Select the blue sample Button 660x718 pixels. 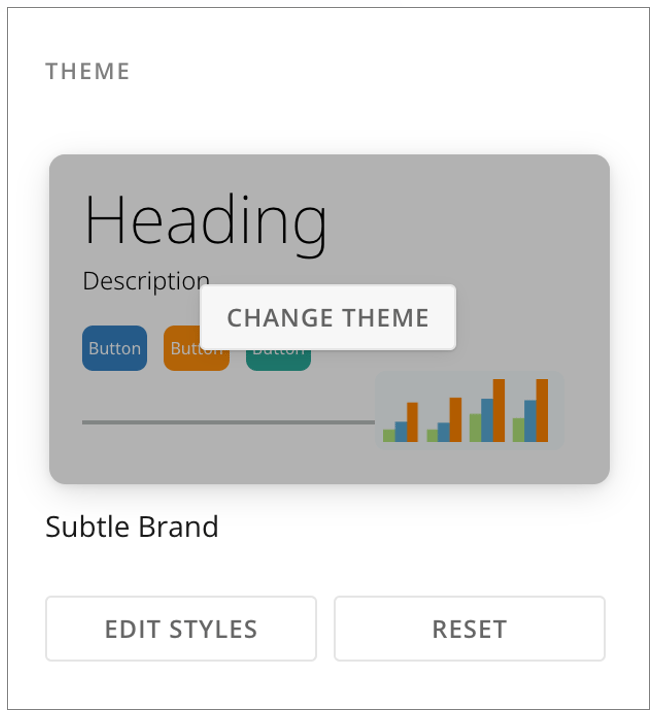pos(115,348)
